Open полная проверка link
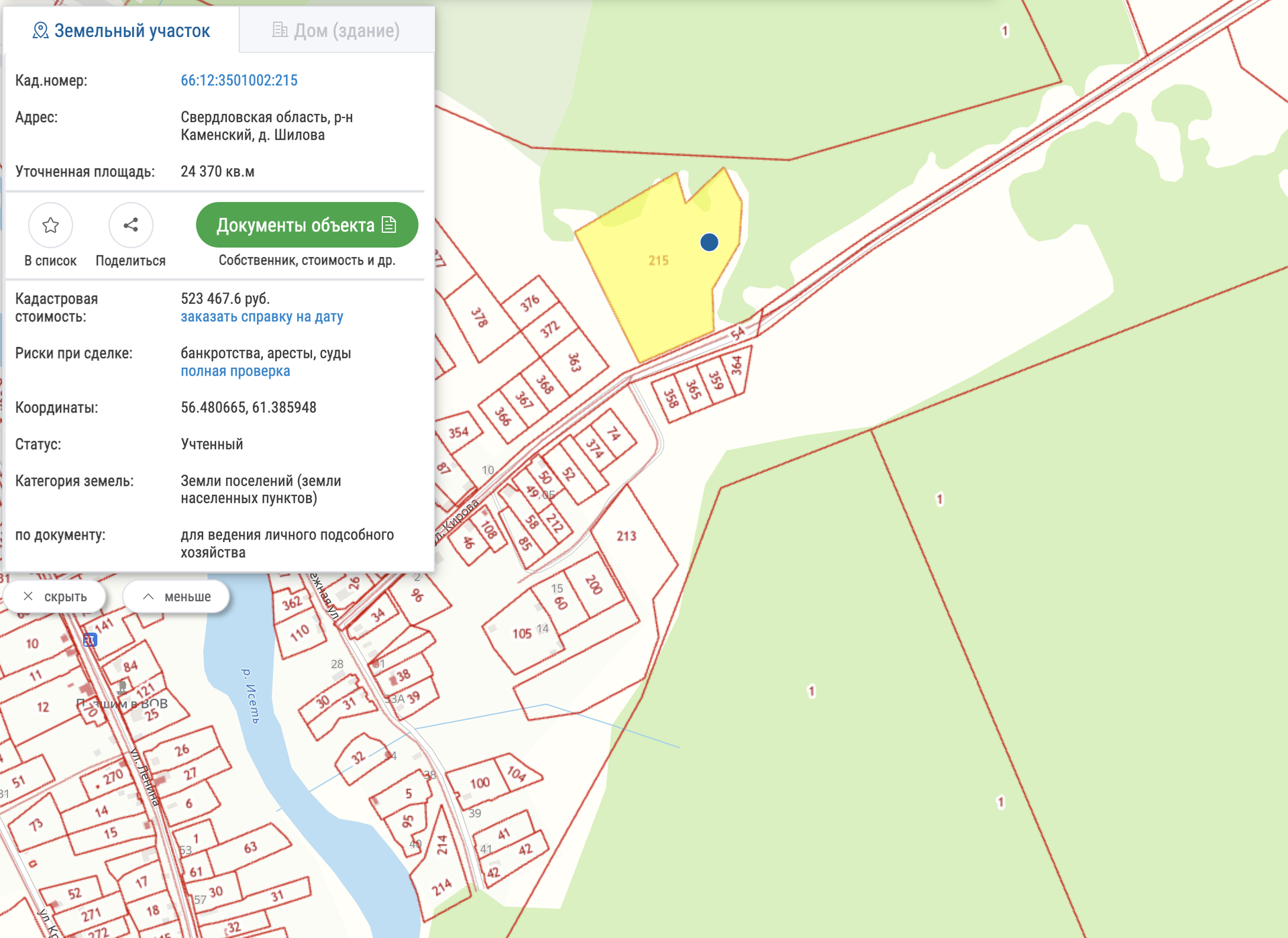 235,371
